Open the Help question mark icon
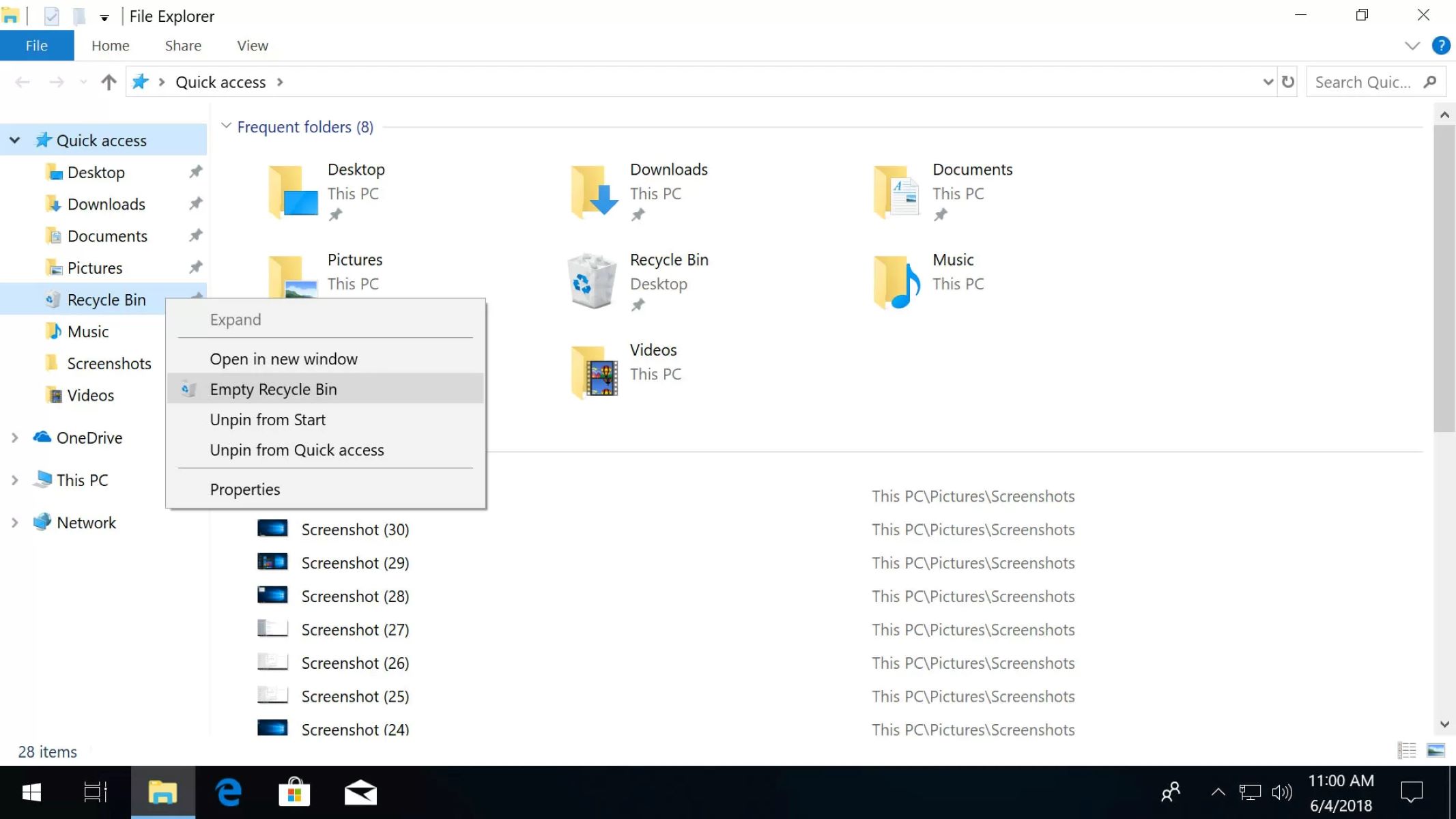Screen dimensions: 1456x819 1440,46
